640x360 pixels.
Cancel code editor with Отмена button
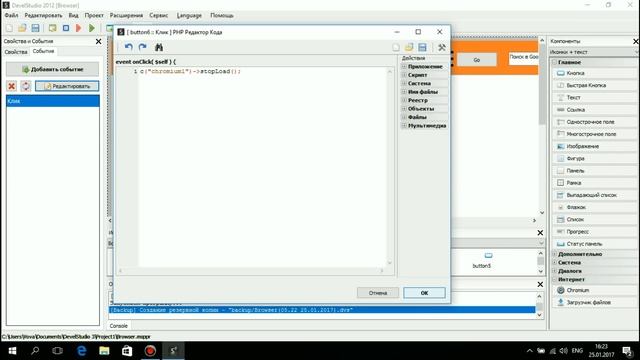pos(378,293)
